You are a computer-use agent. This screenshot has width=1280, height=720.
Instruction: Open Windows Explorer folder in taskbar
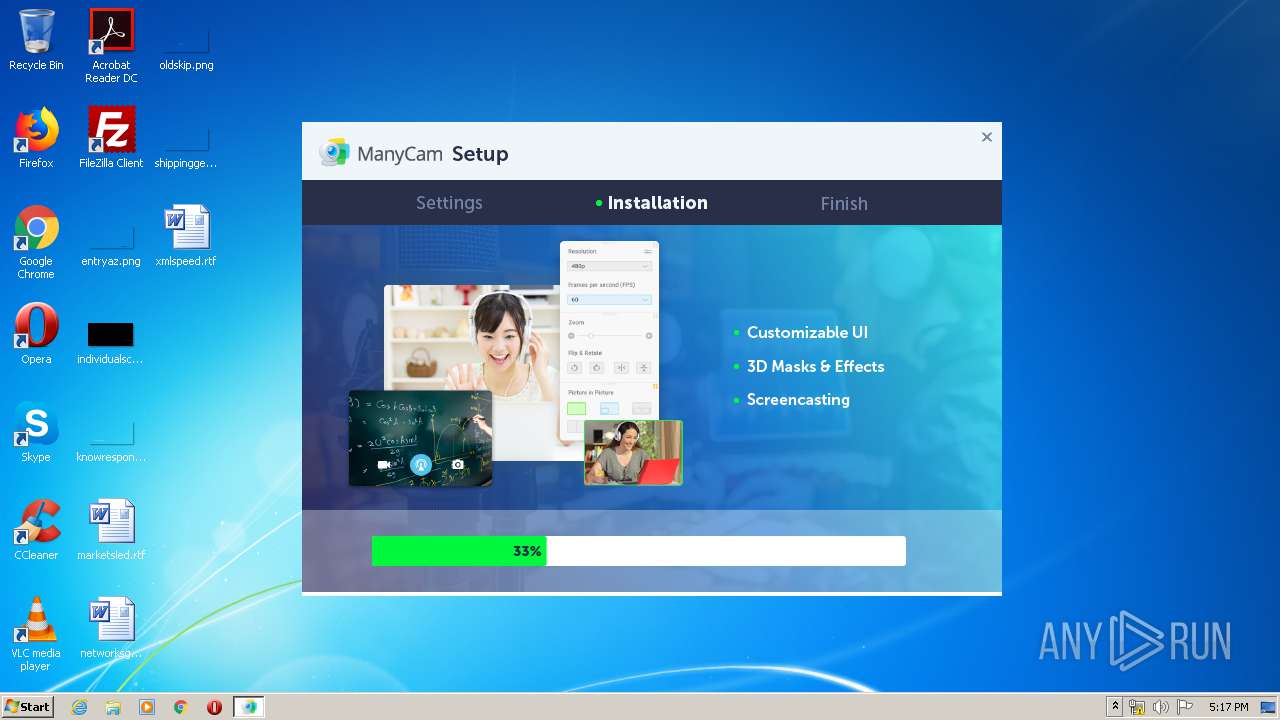[x=113, y=707]
